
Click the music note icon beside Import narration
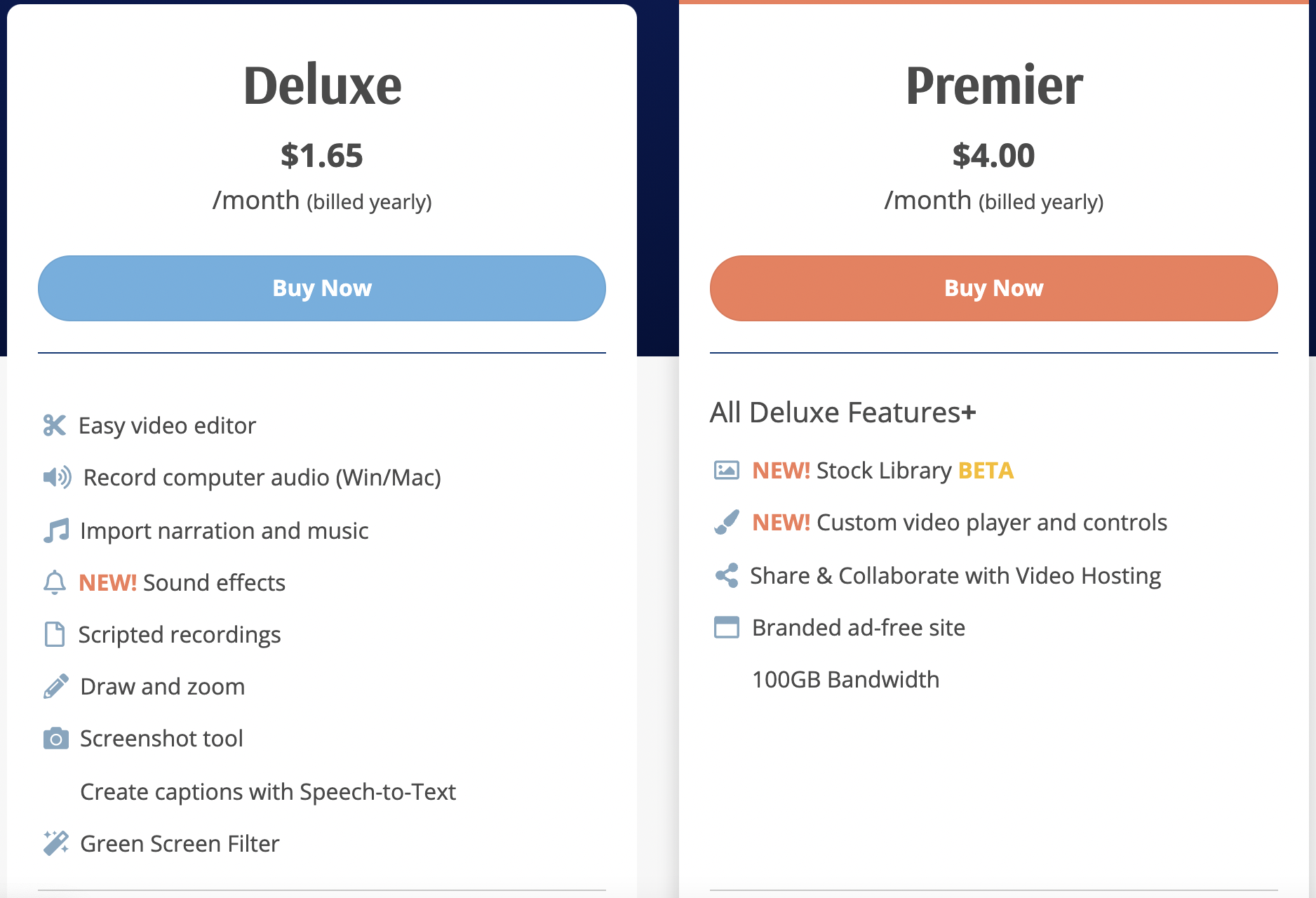pyautogui.click(x=55, y=530)
